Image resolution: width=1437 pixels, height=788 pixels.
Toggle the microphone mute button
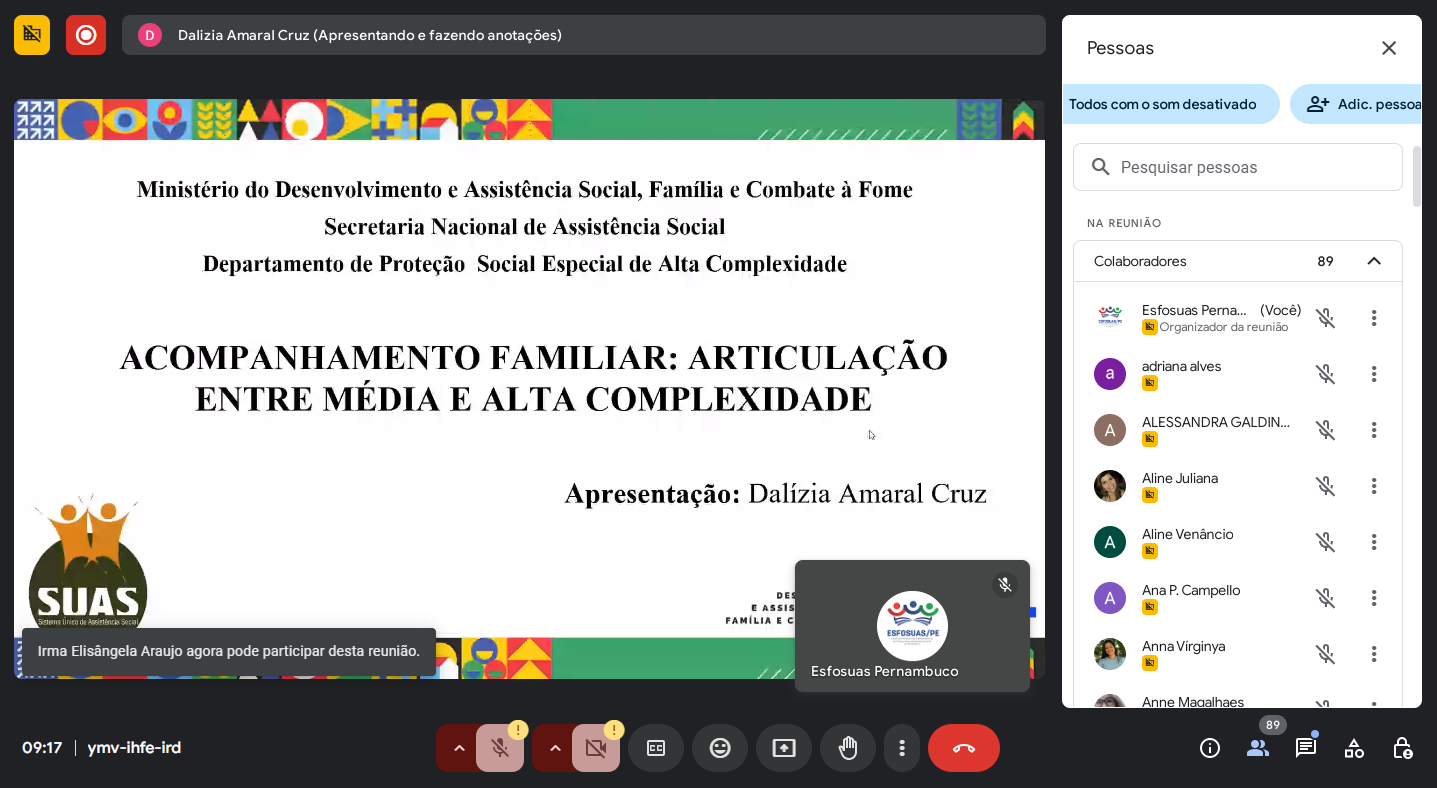click(x=501, y=748)
